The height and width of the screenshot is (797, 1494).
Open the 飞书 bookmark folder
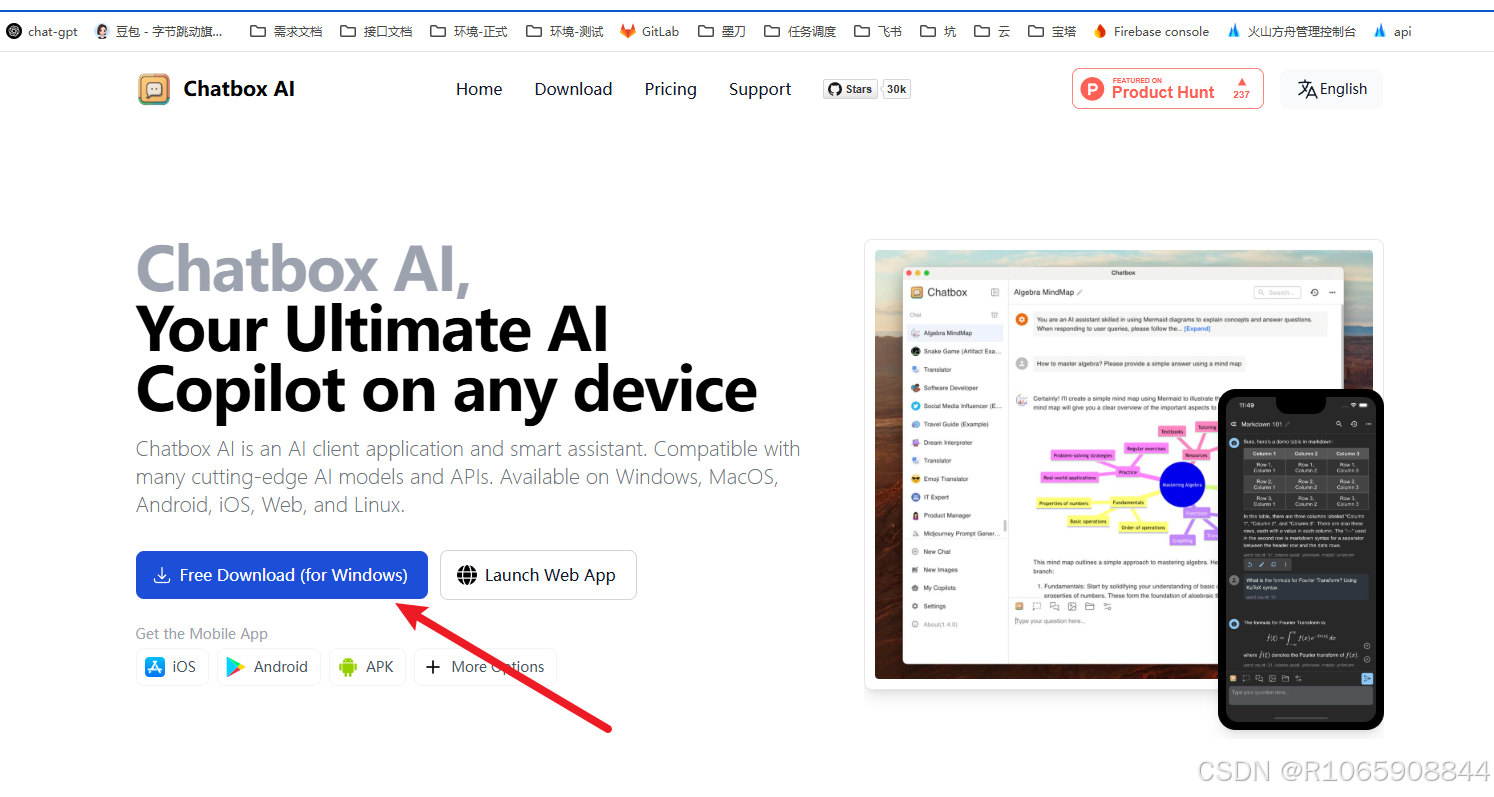[x=878, y=31]
